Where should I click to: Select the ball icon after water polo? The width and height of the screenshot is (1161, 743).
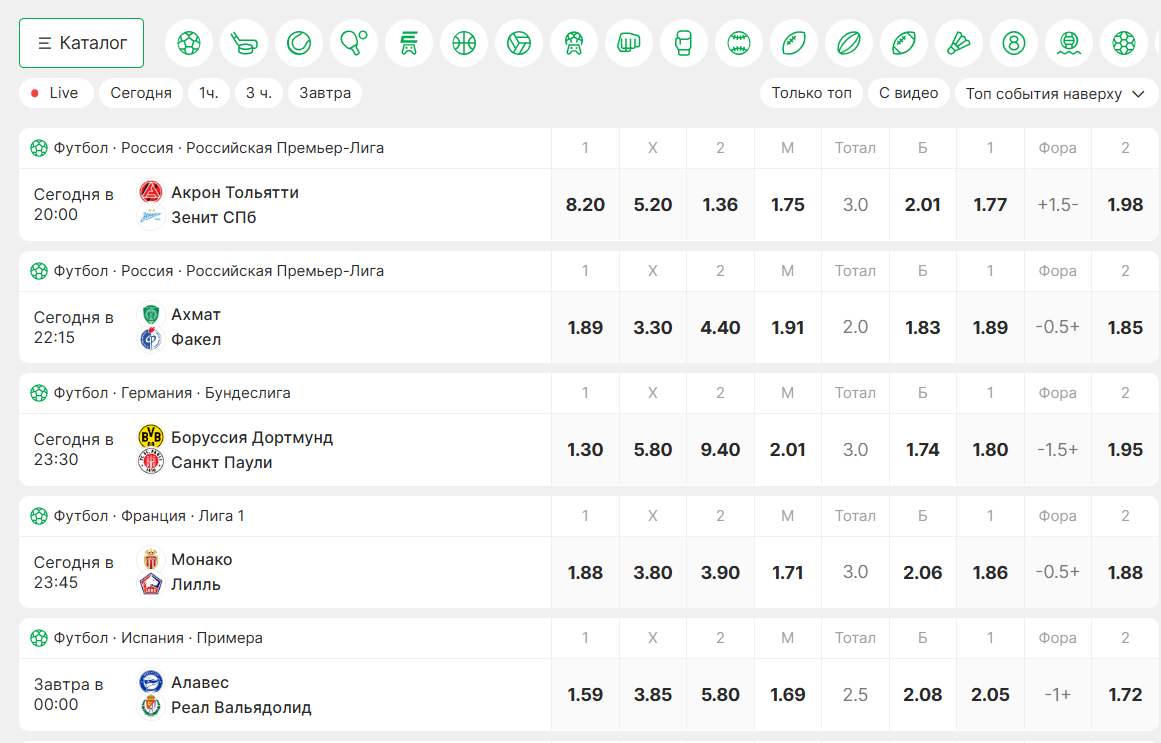click(x=1124, y=43)
